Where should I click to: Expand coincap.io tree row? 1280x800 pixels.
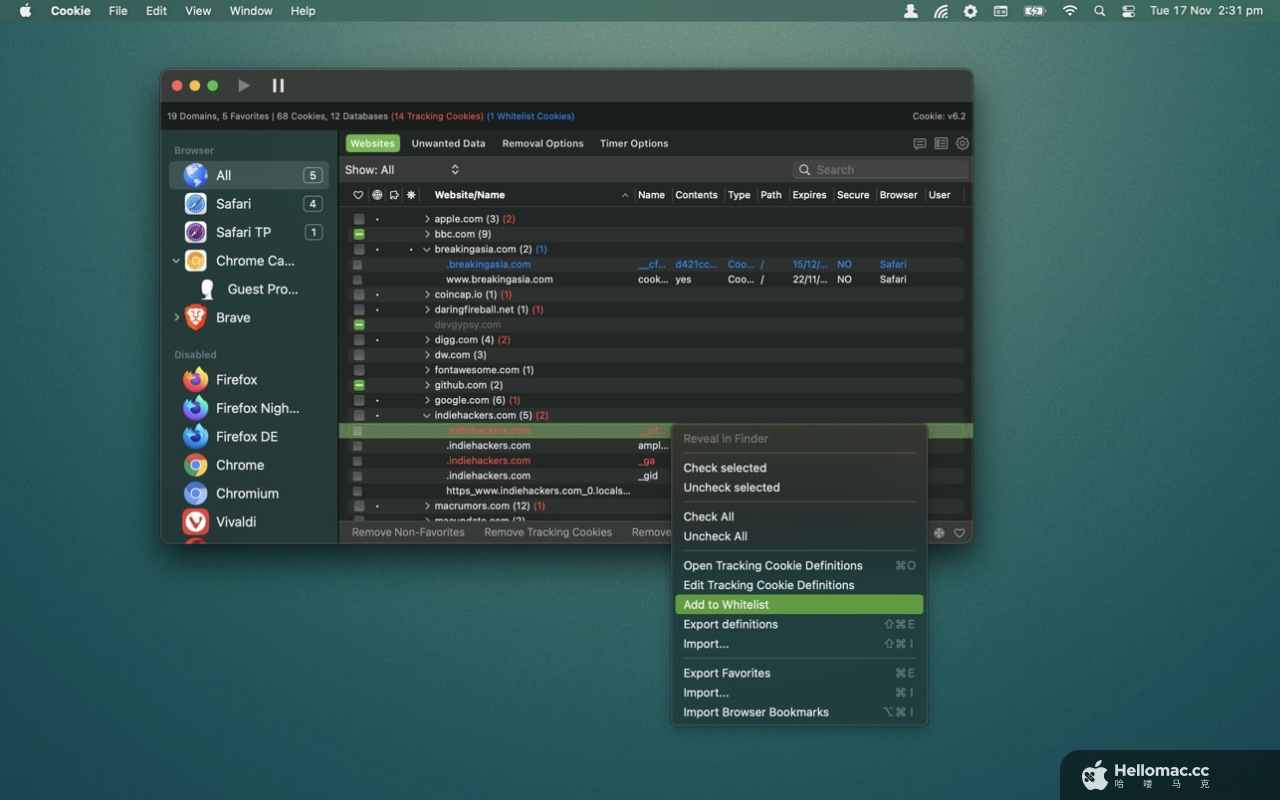pos(427,295)
